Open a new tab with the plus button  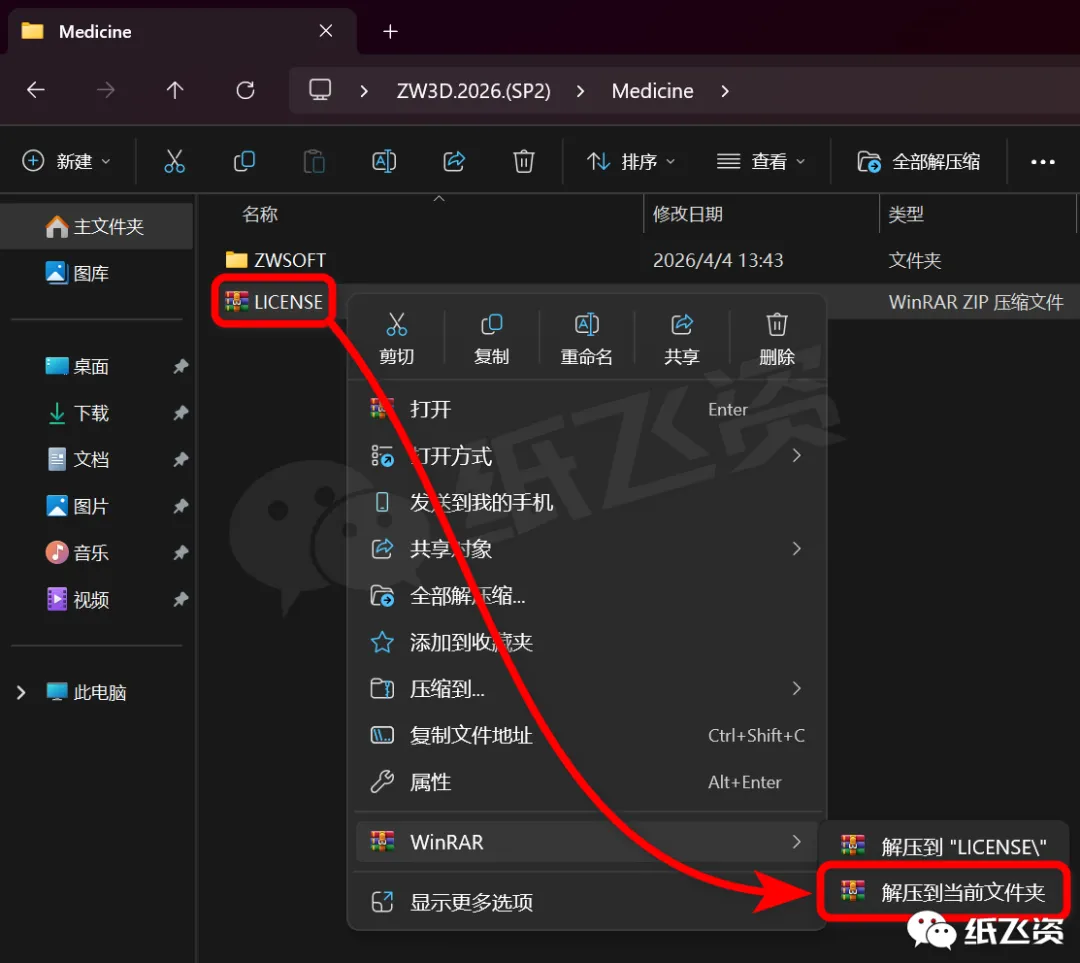tap(391, 32)
